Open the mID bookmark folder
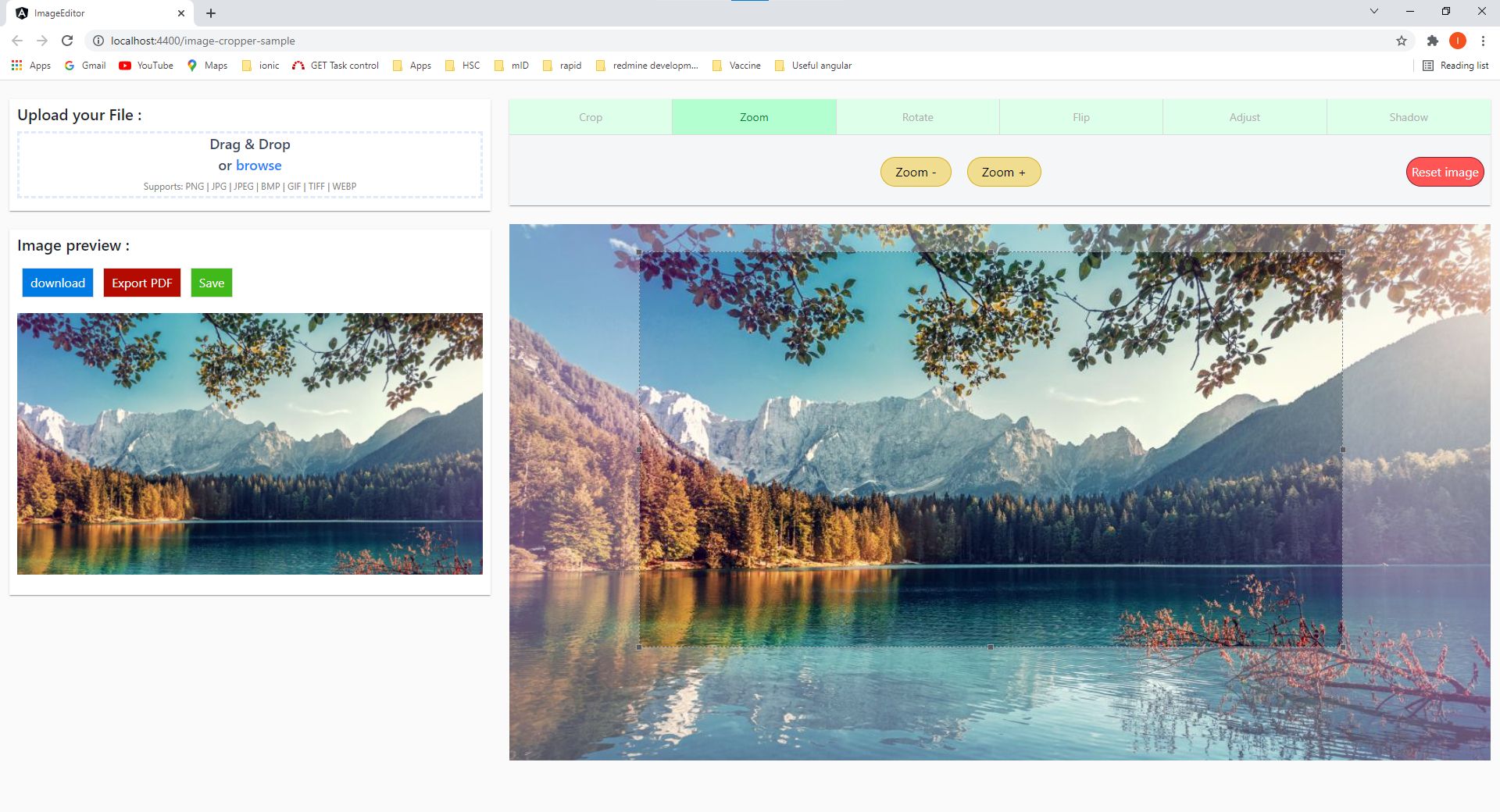 pos(512,66)
